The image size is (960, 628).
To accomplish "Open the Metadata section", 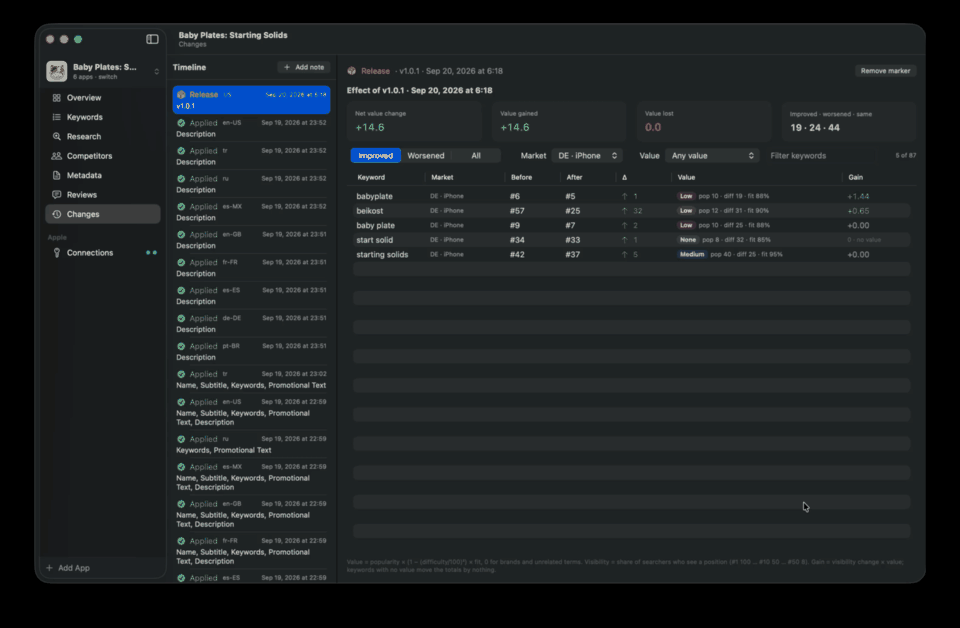I will click(x=103, y=175).
